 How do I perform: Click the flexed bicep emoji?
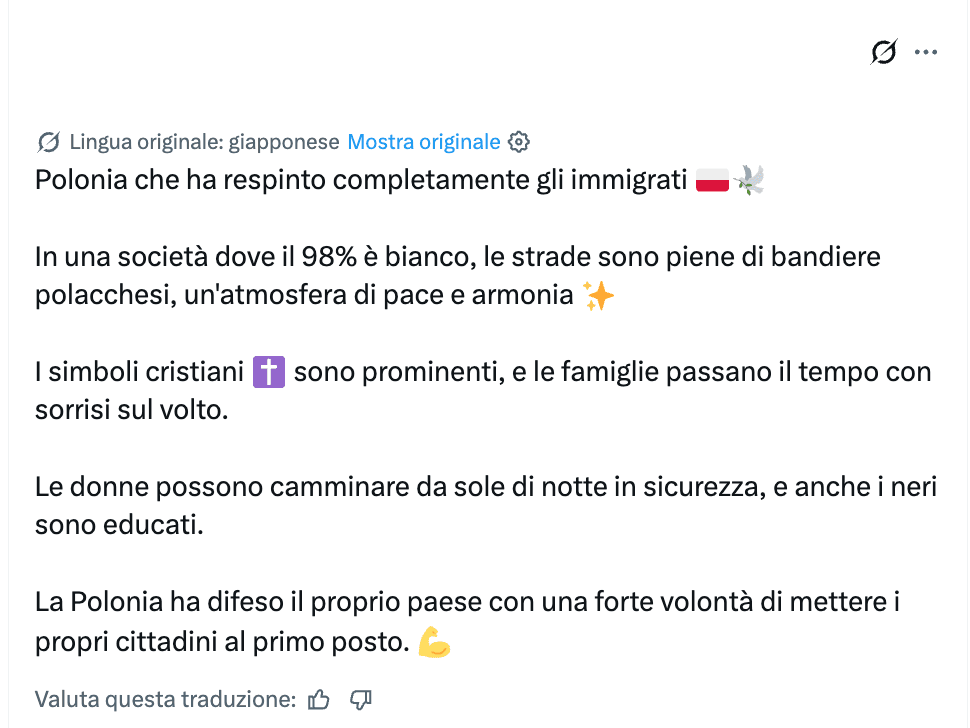(434, 643)
